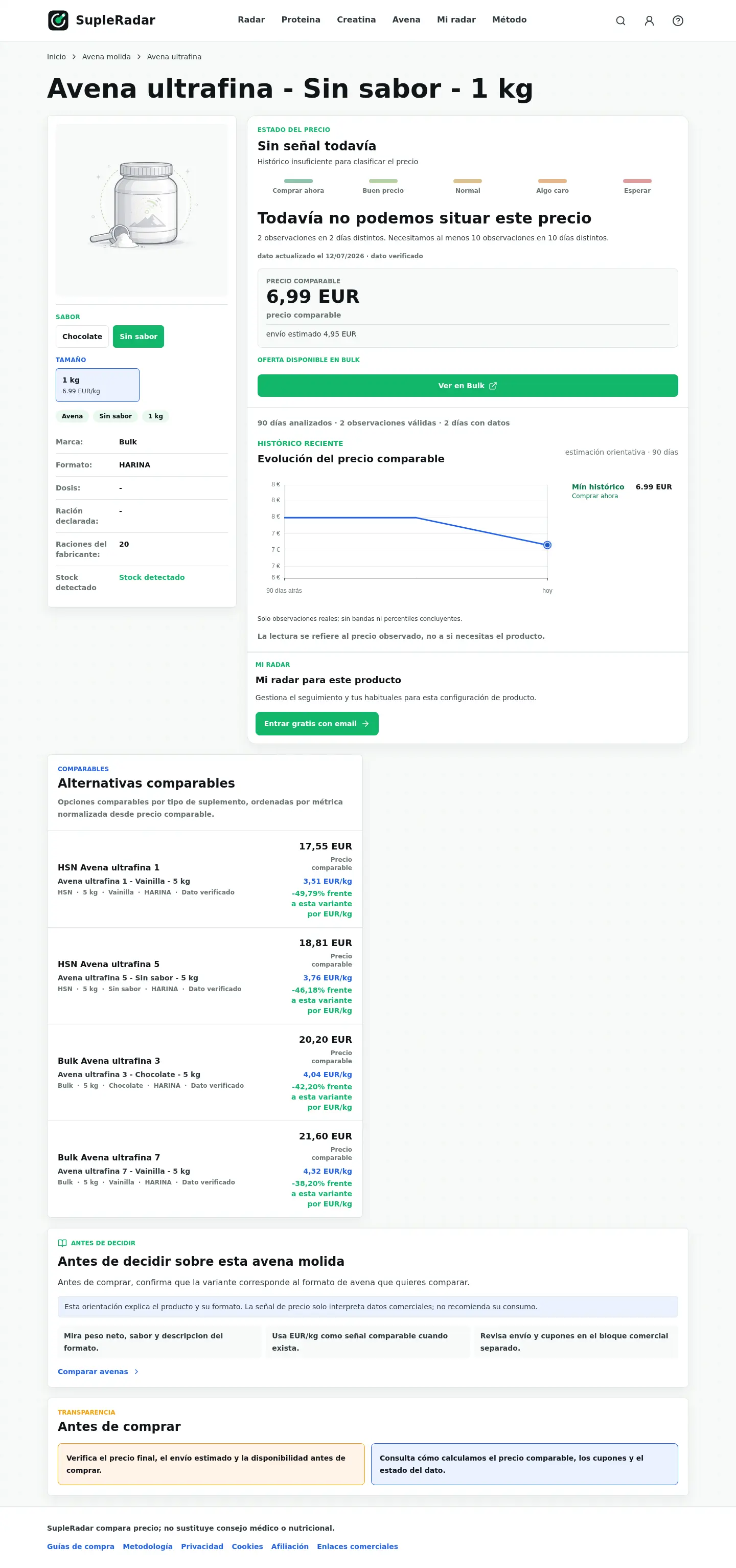This screenshot has height=1568, width=736.
Task: Go to Inicio breadcrumb link
Action: (57, 57)
